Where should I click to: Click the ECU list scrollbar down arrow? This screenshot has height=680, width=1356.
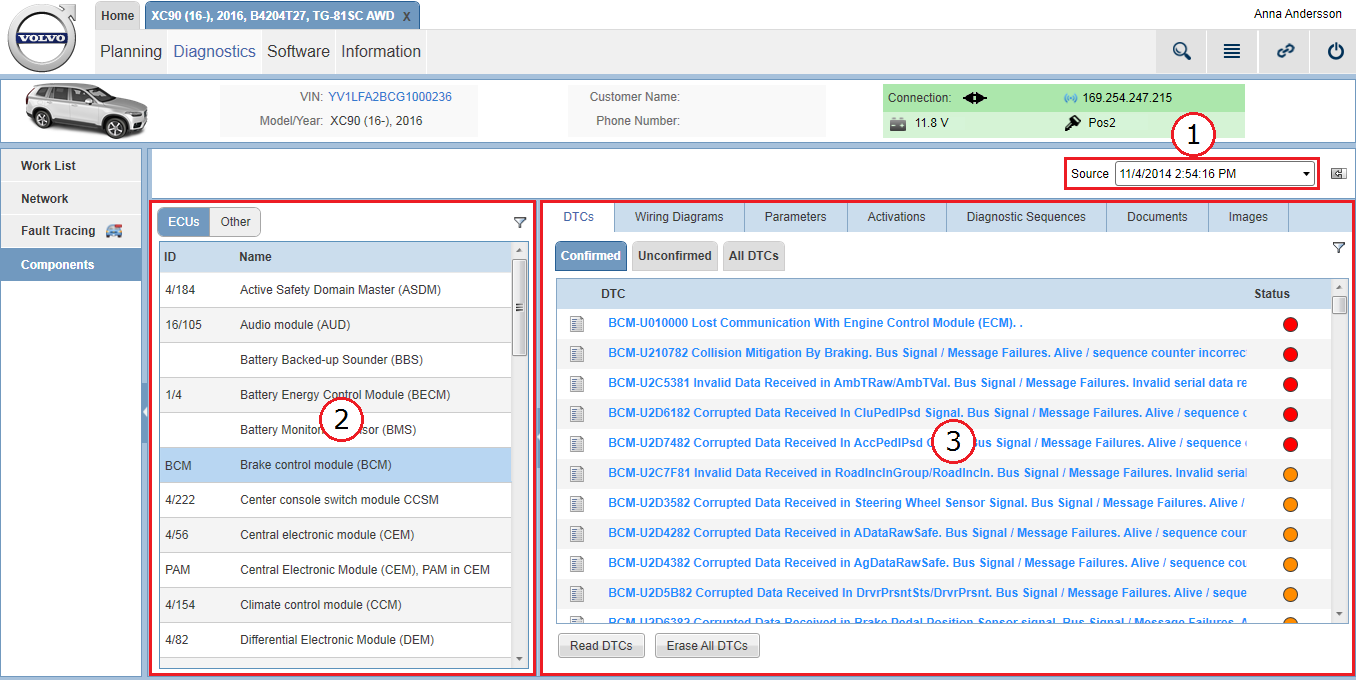click(x=519, y=658)
